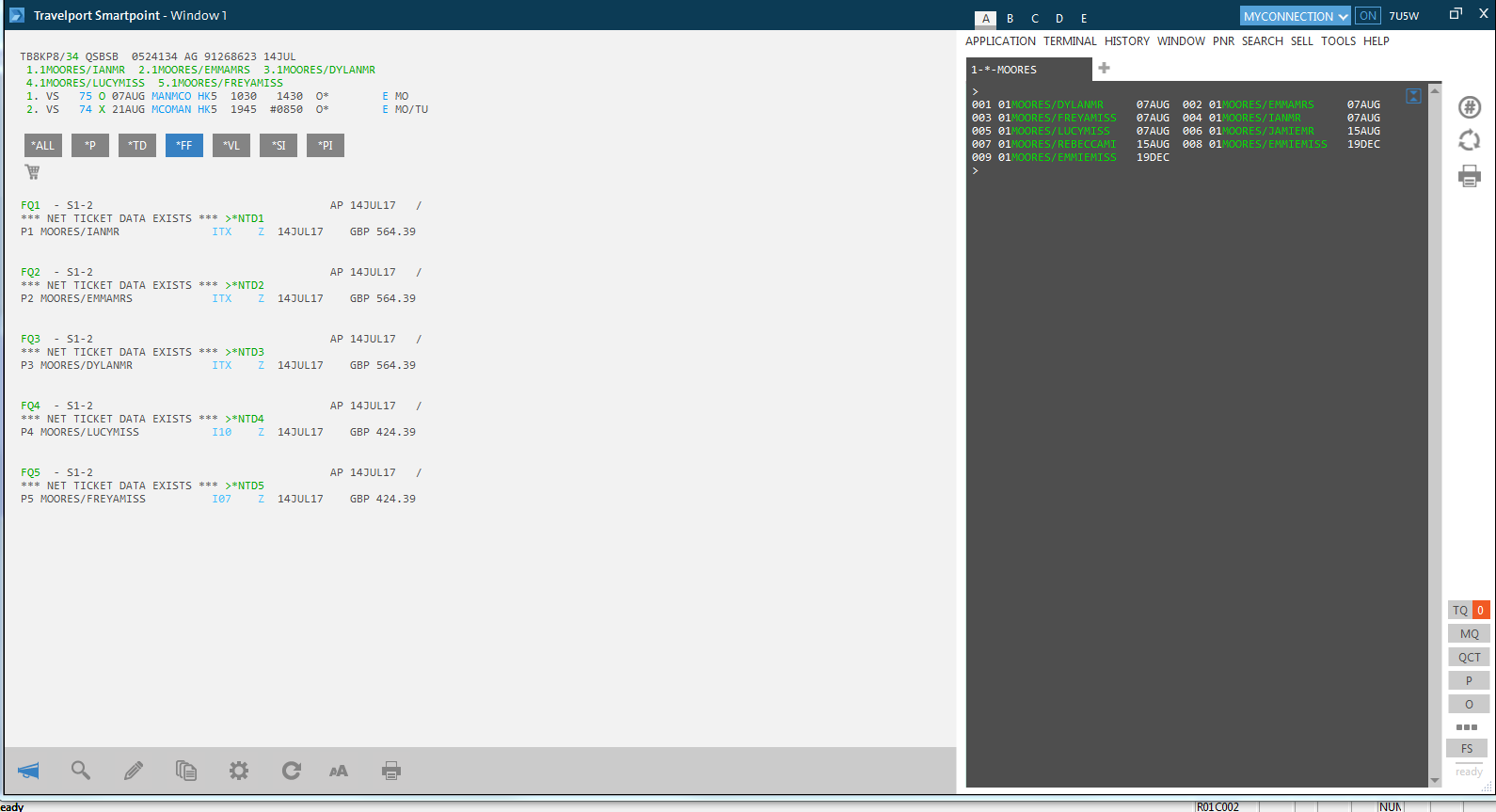This screenshot has width=1496, height=812.
Task: Click the P sidebar button
Action: point(1469,680)
